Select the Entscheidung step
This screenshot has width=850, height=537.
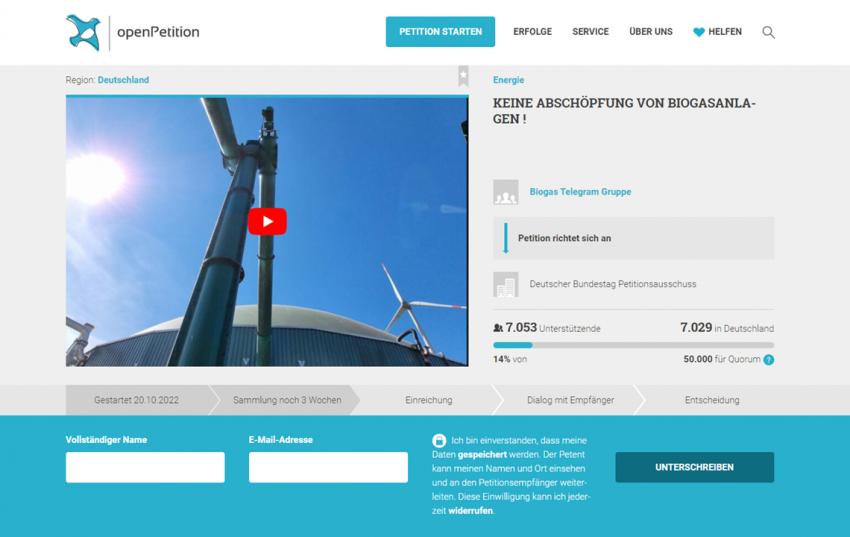[712, 400]
